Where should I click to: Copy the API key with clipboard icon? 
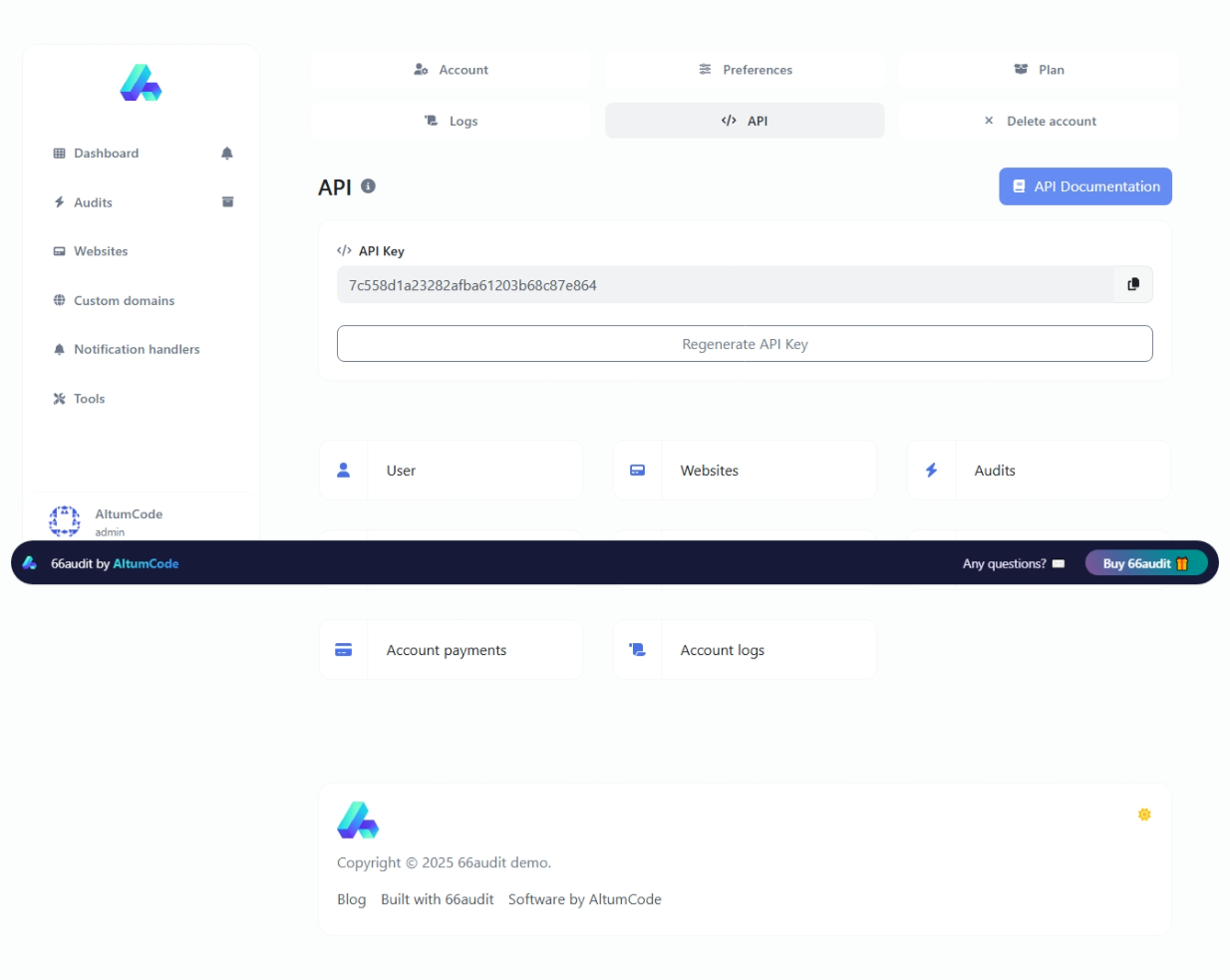tap(1132, 285)
